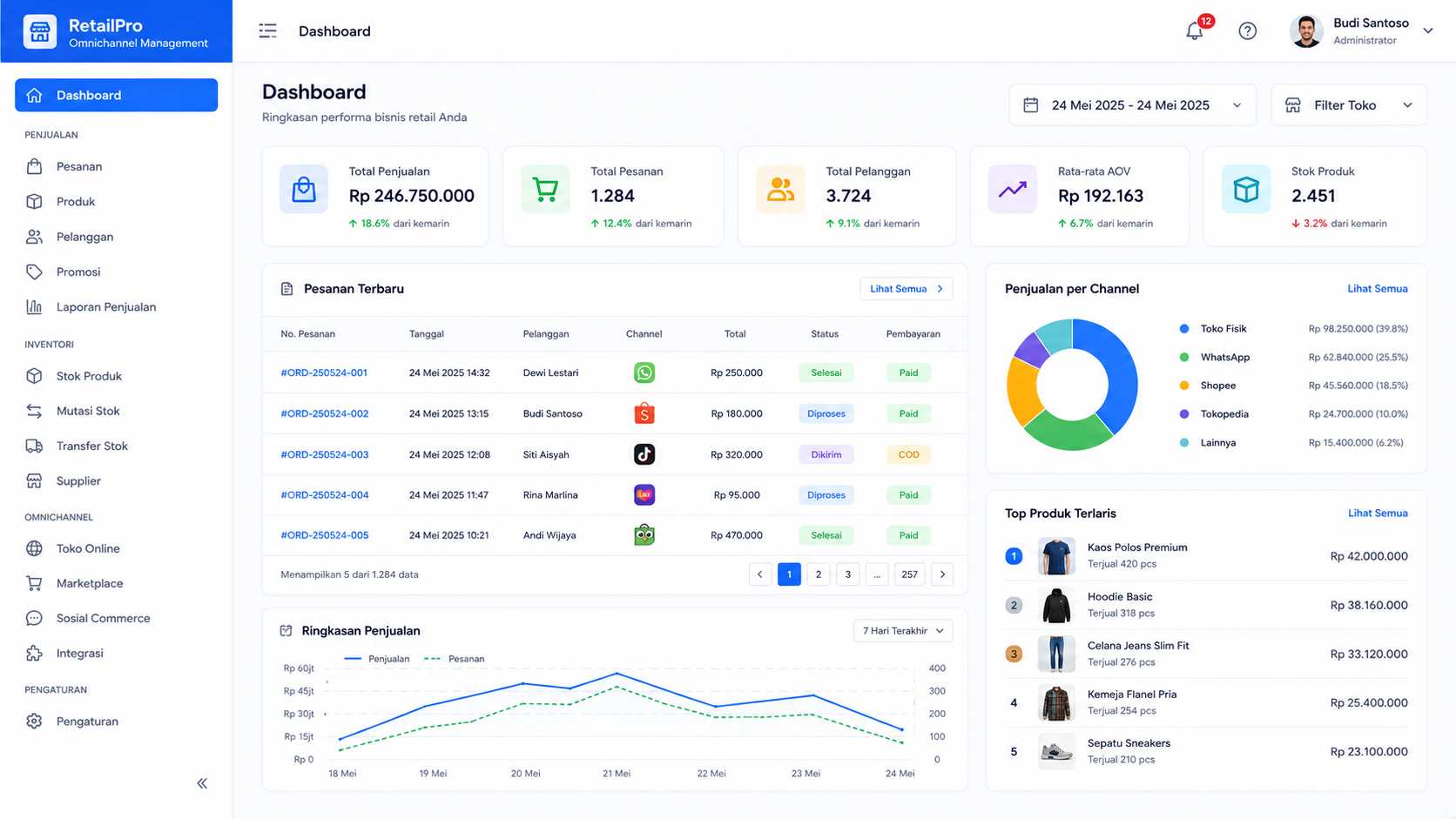Viewport: 1456px width, 819px height.
Task: Click the Lainnya light blue legend dot
Action: [1184, 443]
